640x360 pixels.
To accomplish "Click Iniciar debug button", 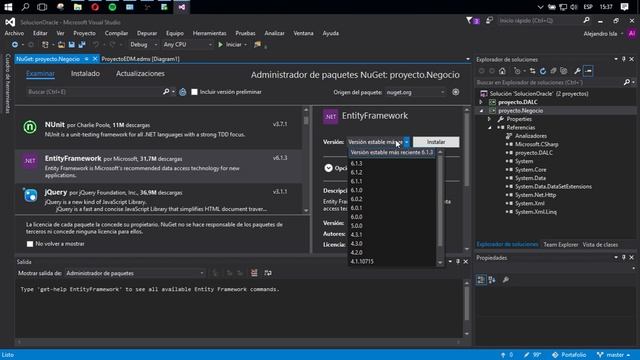I will [232, 44].
